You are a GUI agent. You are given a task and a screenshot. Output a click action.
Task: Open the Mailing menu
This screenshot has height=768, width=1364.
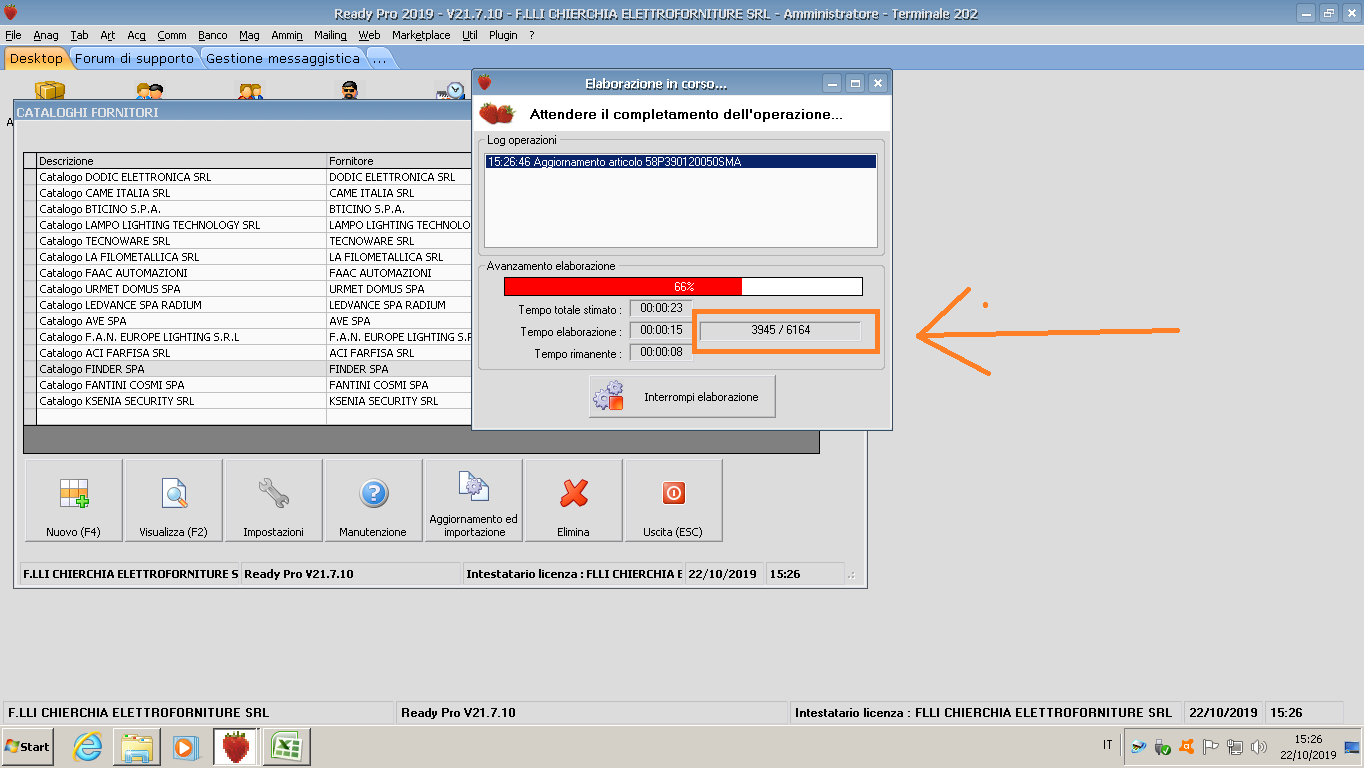click(330, 35)
